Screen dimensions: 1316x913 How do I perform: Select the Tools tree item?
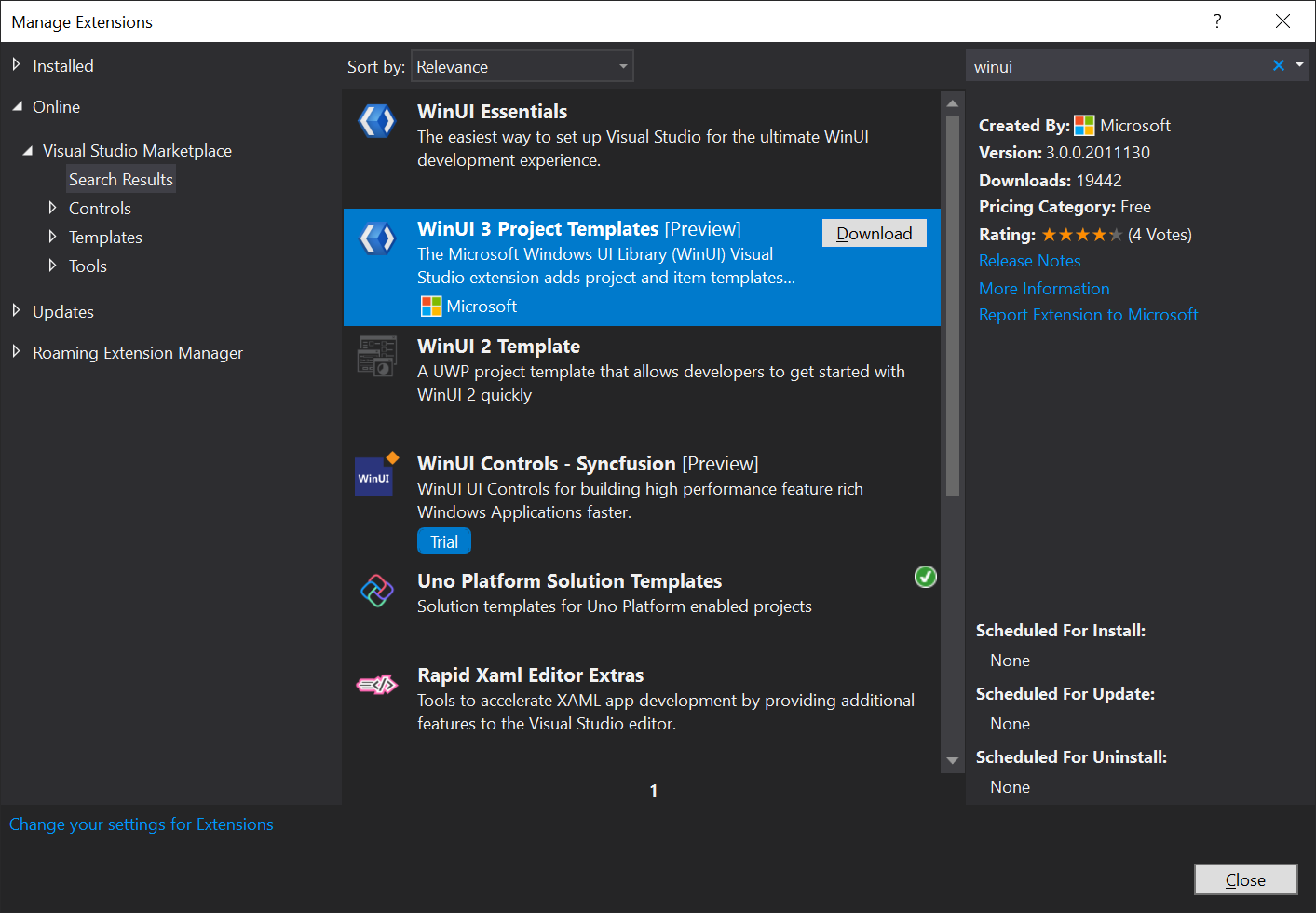[x=88, y=266]
